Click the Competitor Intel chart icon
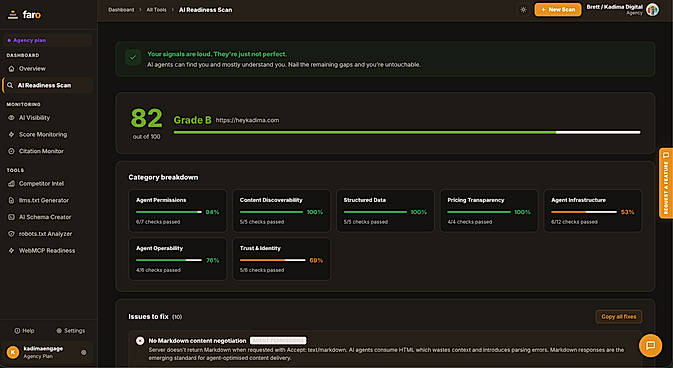 (12, 184)
